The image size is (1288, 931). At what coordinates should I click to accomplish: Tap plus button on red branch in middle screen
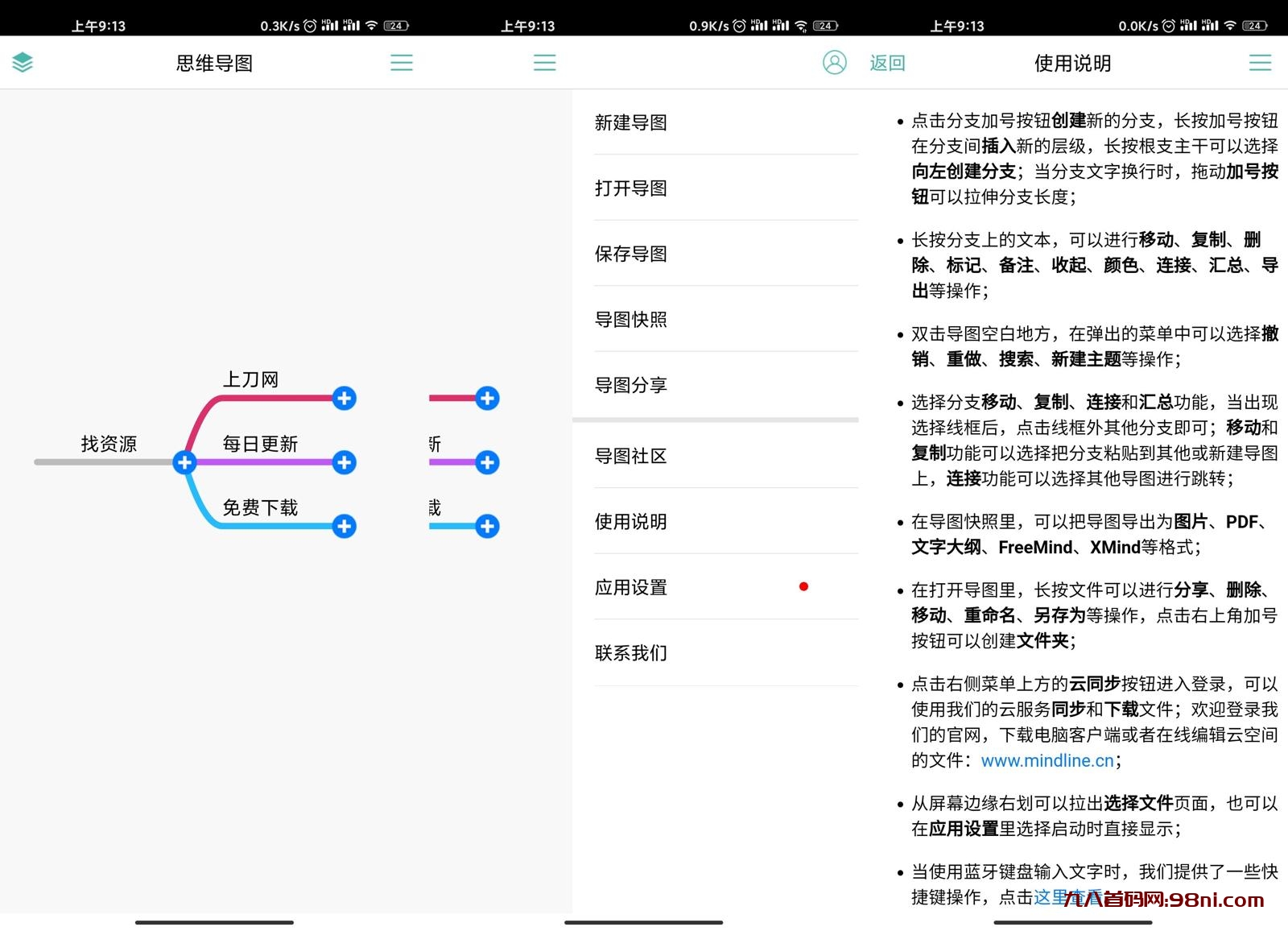(x=487, y=398)
